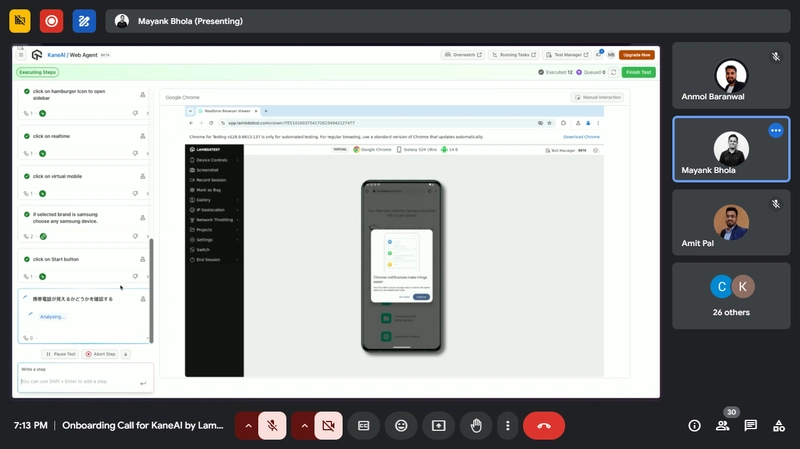Open the blue annotation pen tool

pyautogui.click(x=84, y=21)
